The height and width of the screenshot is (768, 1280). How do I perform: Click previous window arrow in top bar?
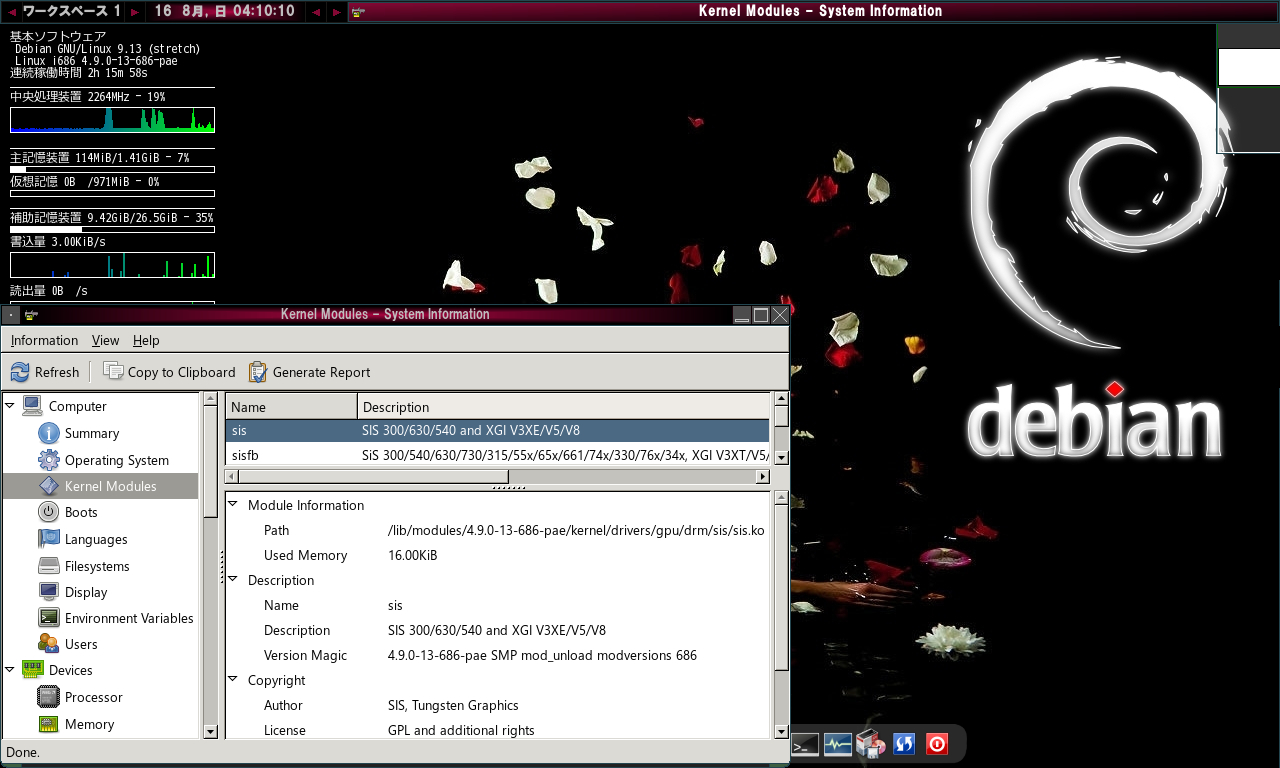pyautogui.click(x=317, y=11)
